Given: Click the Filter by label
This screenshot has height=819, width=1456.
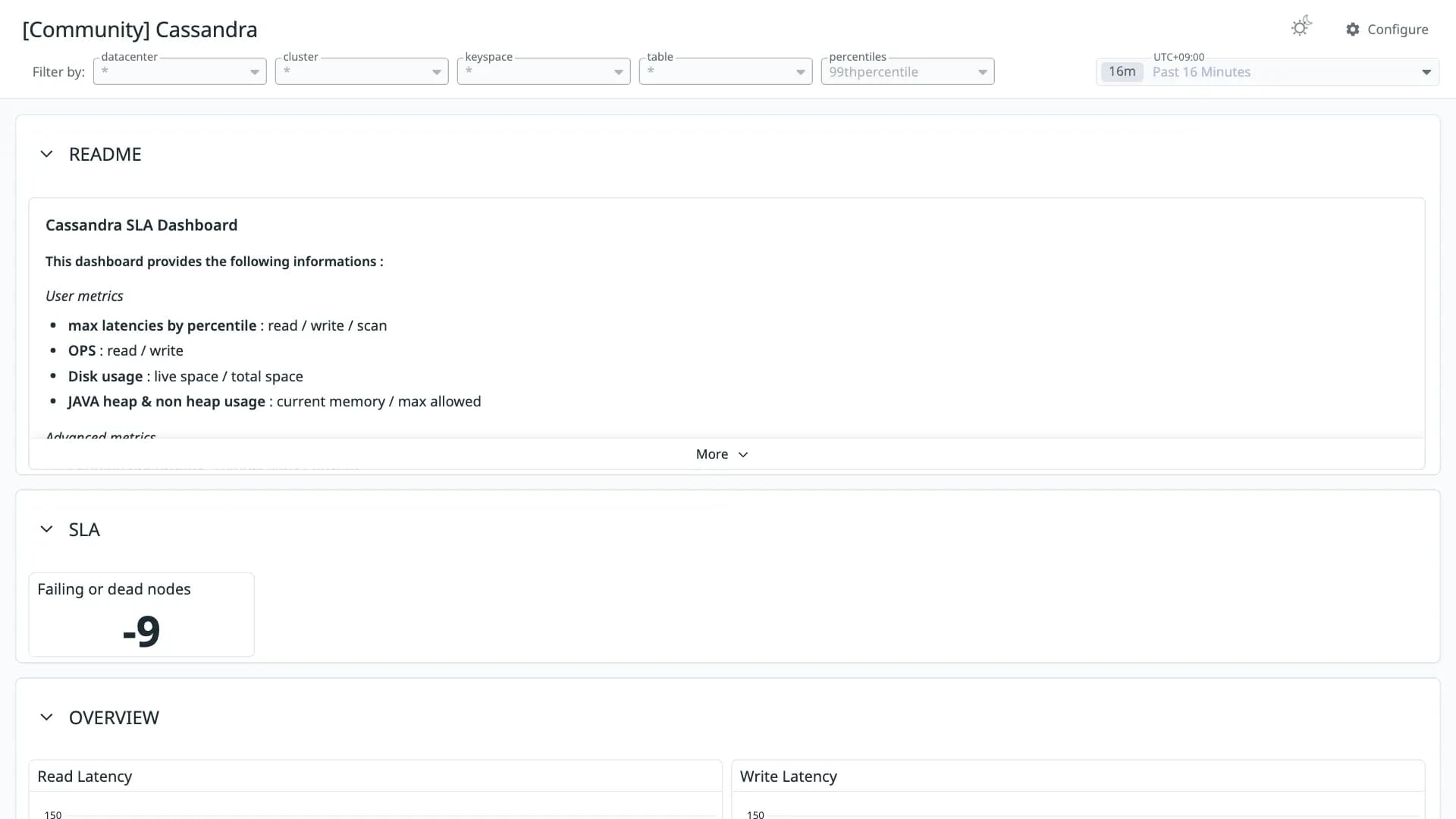Looking at the screenshot, I should [58, 72].
